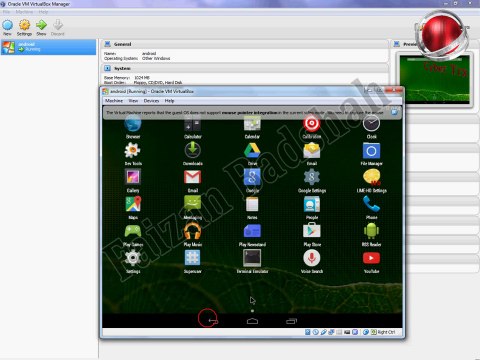This screenshot has height=360, width=480.
Task: Open the Messaging app
Action: pyautogui.click(x=193, y=206)
